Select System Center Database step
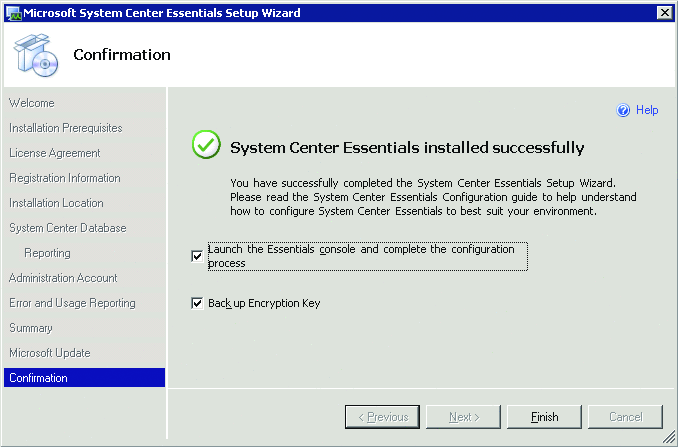The image size is (678, 447). (x=68, y=228)
